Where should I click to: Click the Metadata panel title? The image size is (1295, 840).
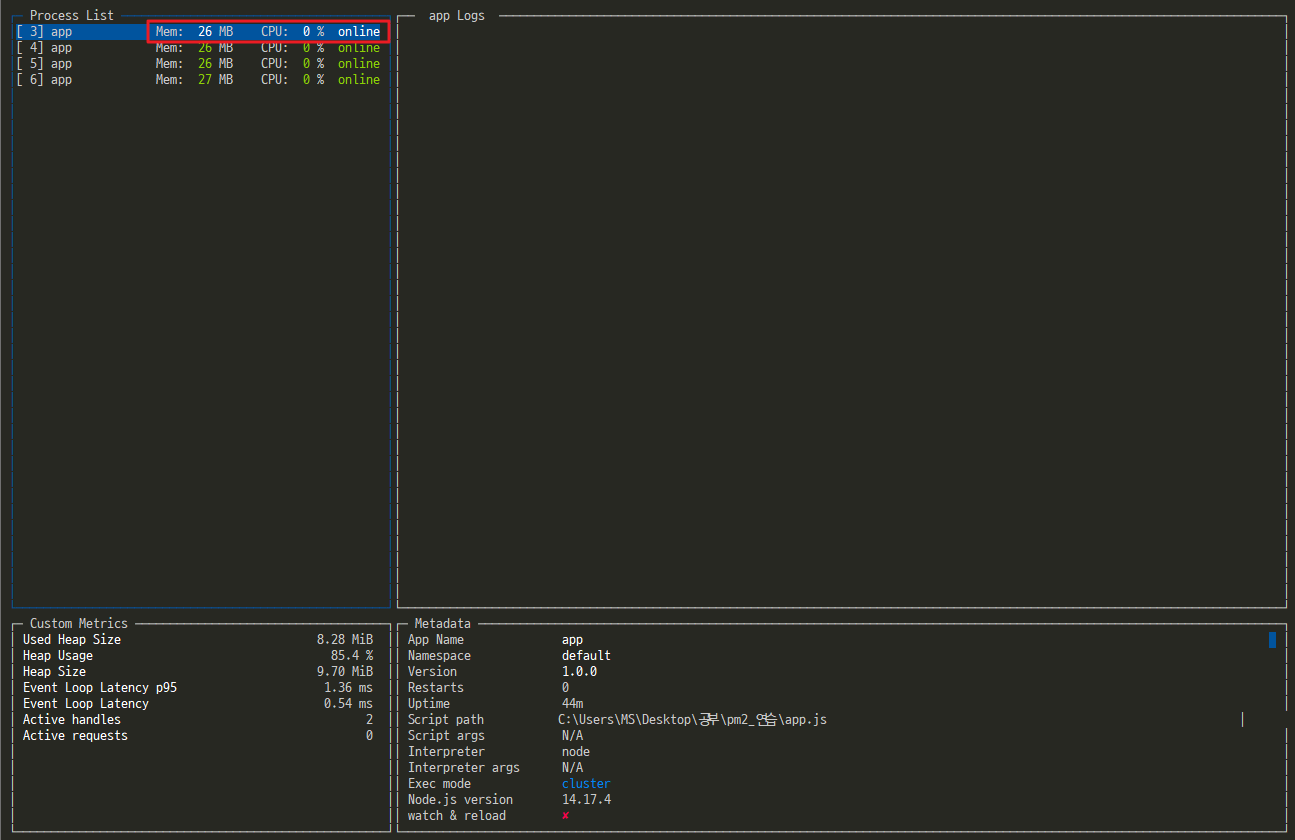click(x=443, y=624)
